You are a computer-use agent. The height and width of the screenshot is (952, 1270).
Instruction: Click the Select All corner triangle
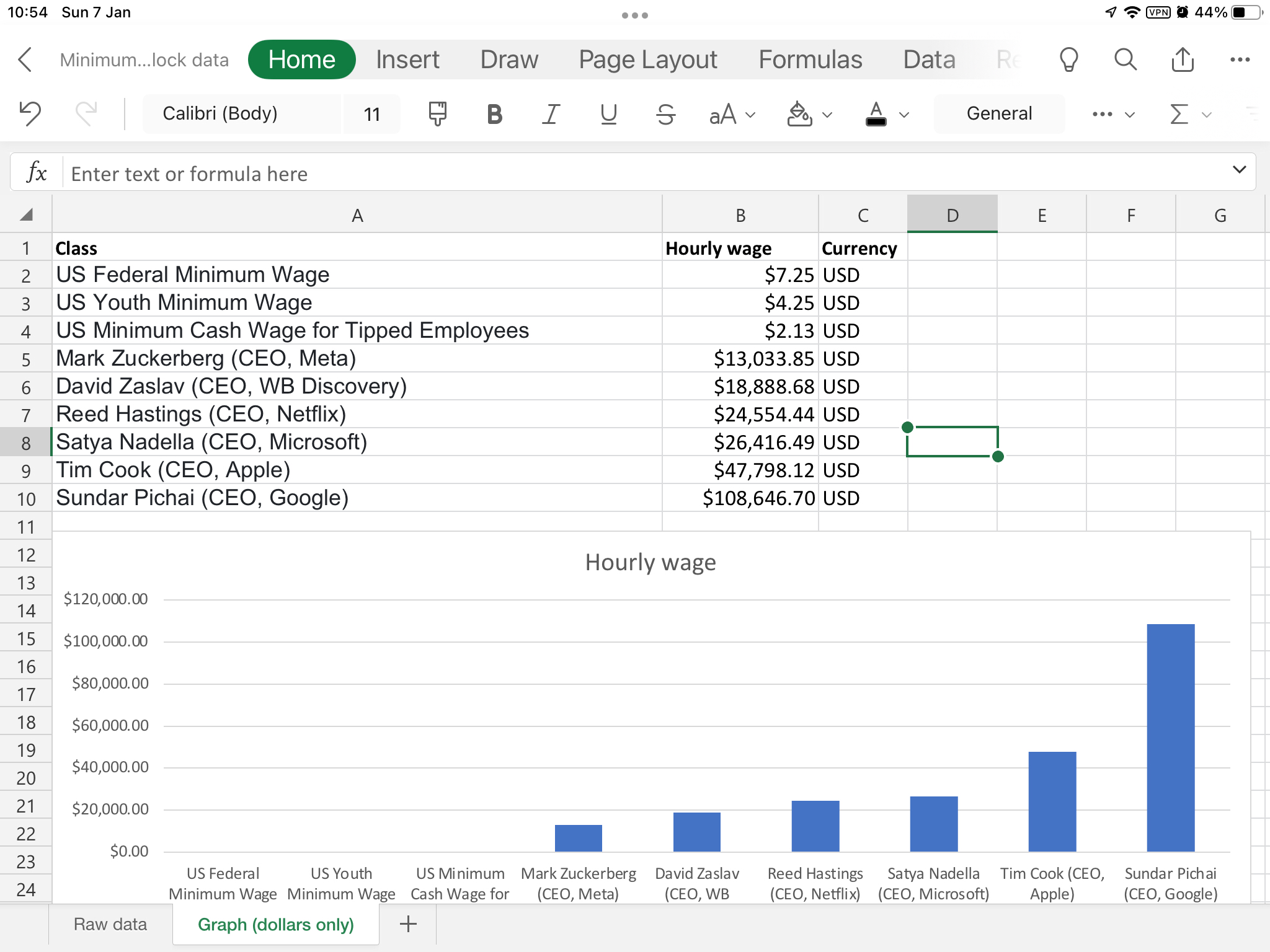pos(26,214)
